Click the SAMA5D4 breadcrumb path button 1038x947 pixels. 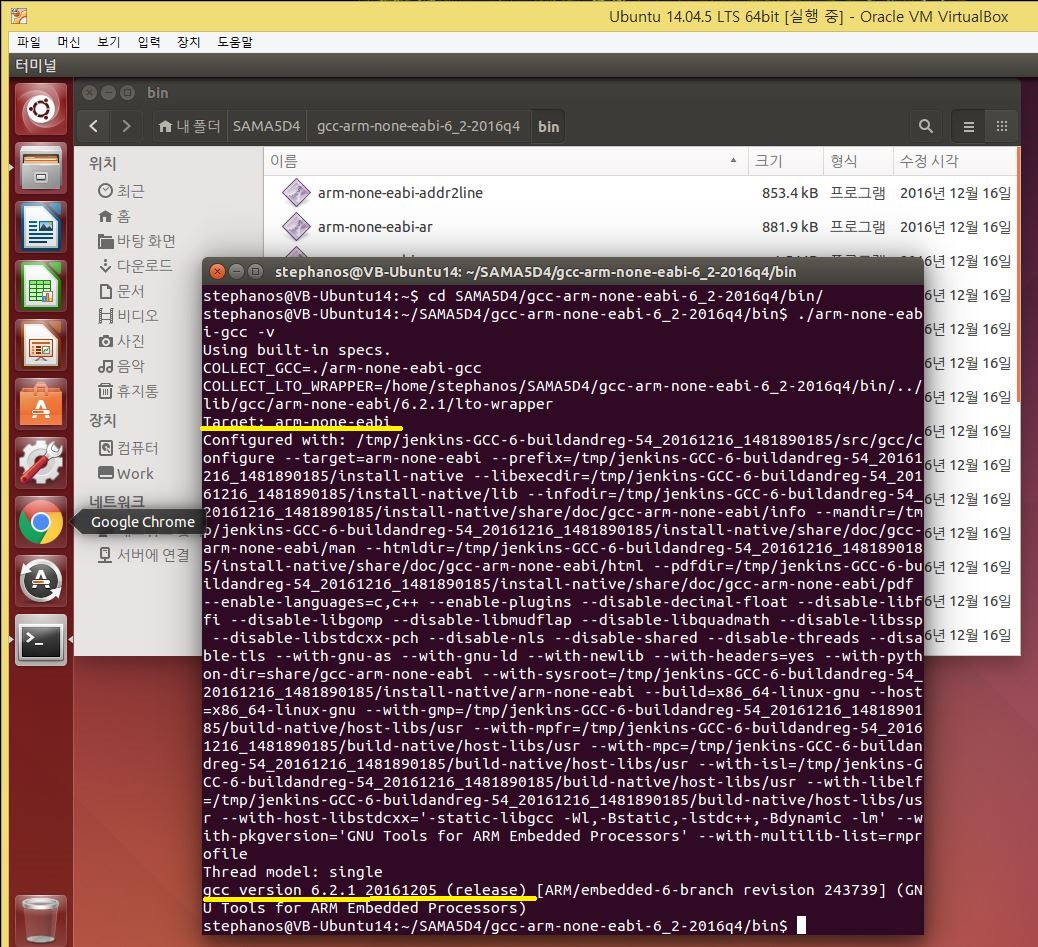coord(254,127)
